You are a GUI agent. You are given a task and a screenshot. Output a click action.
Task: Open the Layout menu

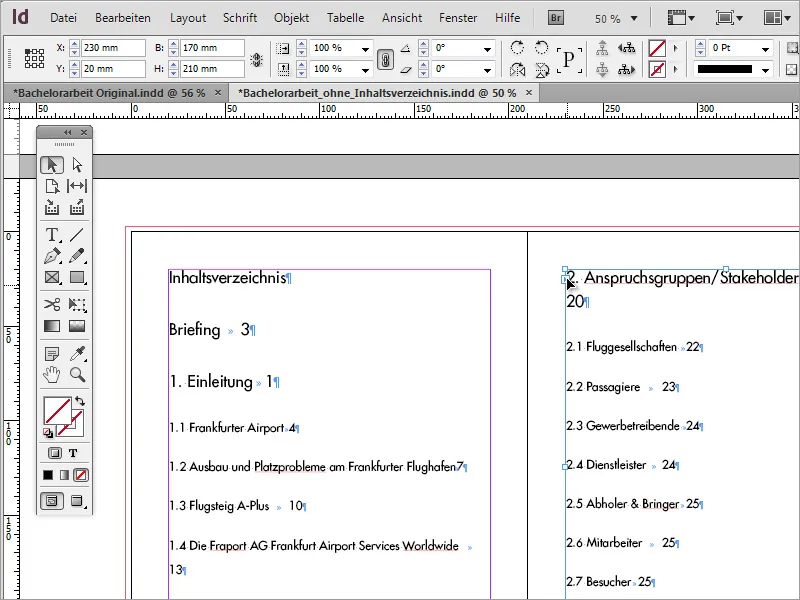click(188, 18)
